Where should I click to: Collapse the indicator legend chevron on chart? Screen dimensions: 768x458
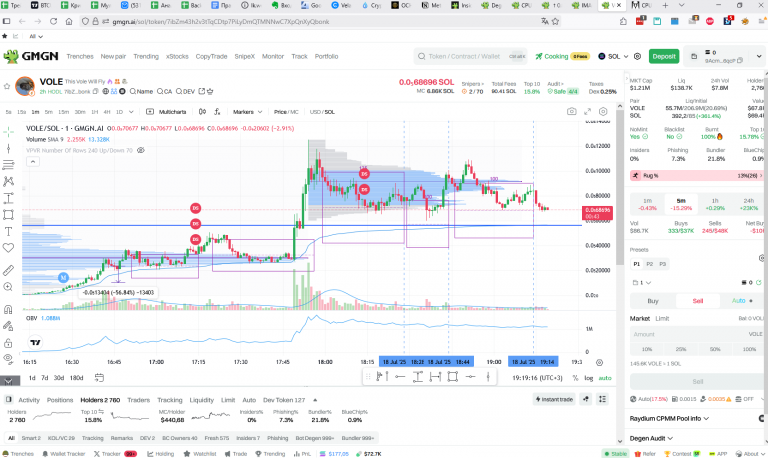33,161
